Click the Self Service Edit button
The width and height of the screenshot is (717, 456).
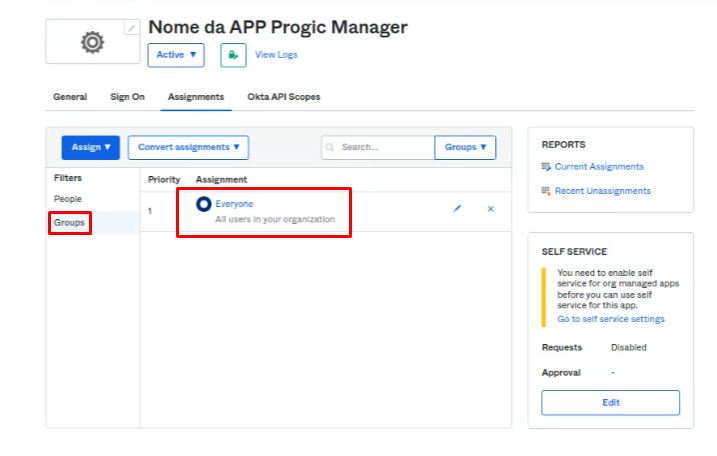click(610, 402)
